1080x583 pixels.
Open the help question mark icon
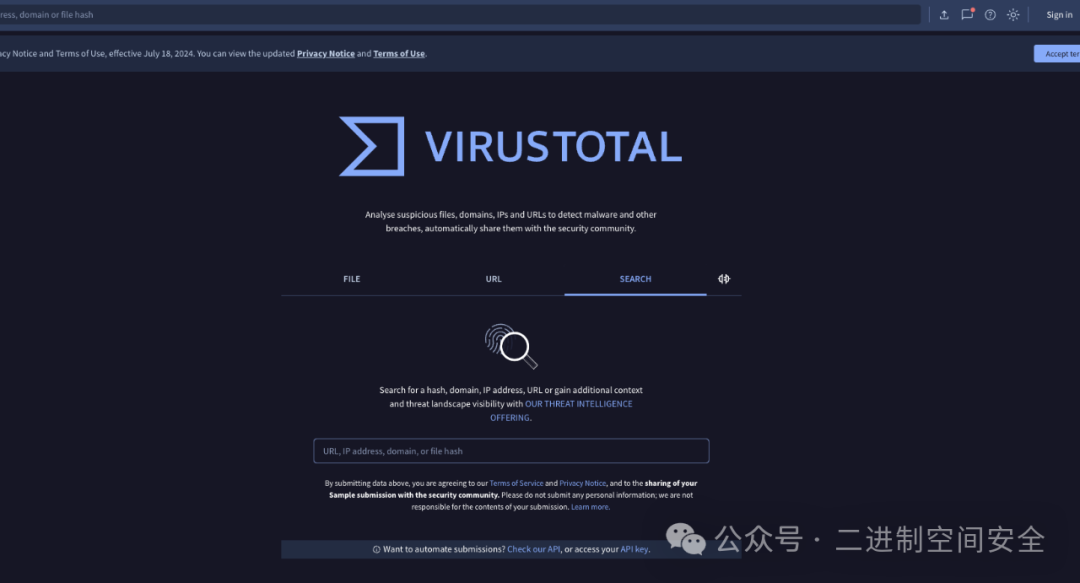click(990, 14)
